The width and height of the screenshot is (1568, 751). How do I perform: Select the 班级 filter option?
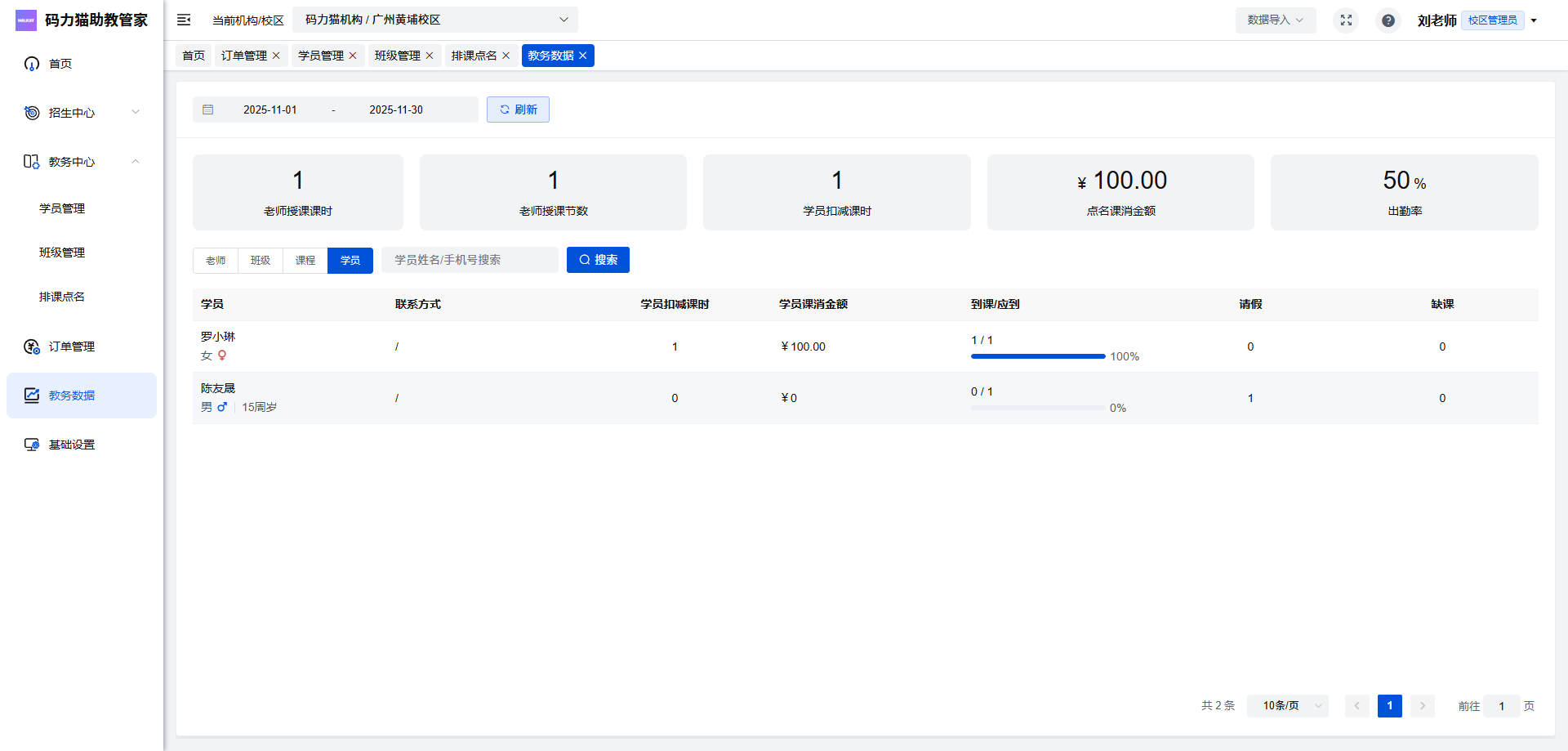(x=261, y=260)
